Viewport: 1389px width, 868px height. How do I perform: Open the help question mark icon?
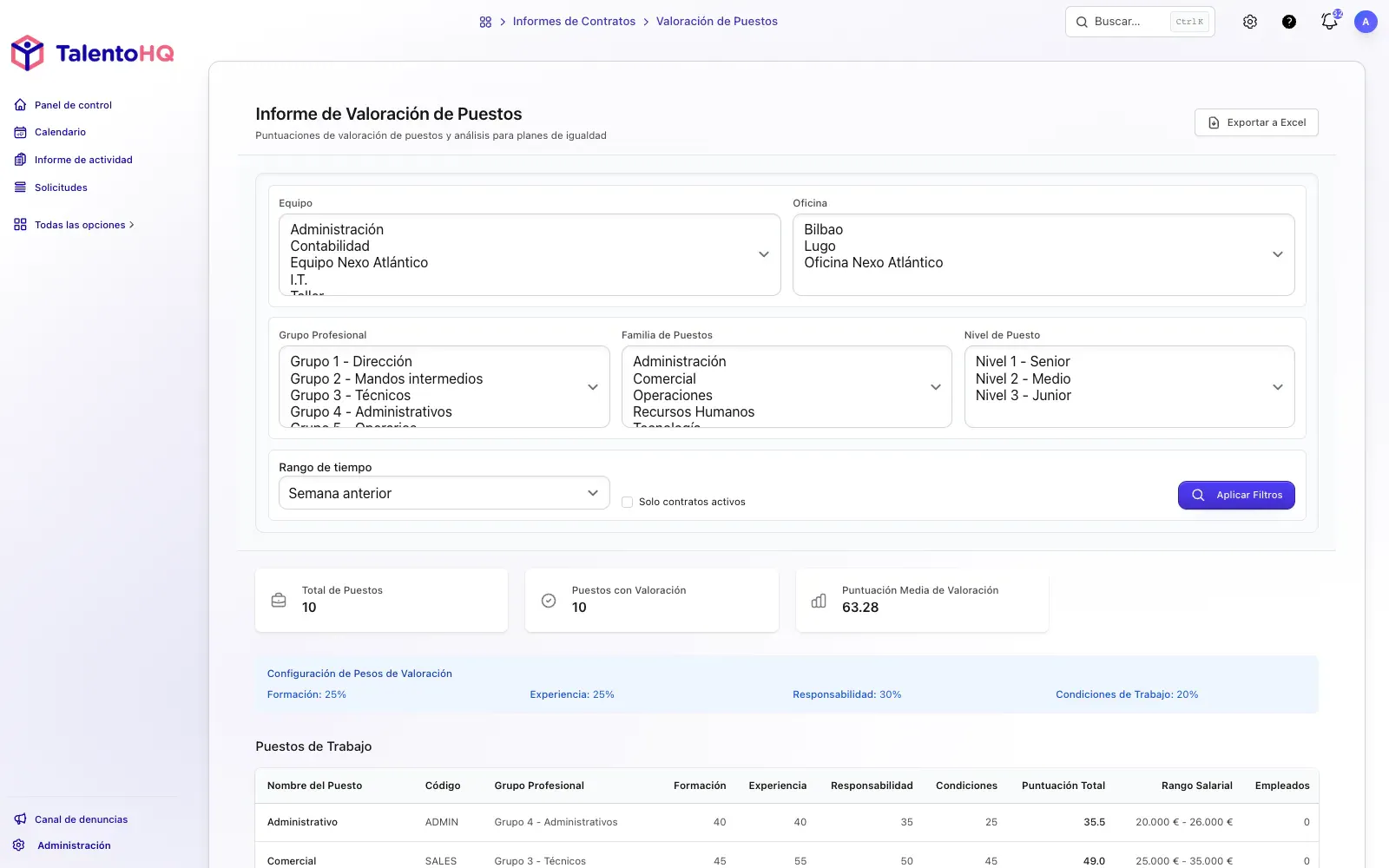pos(1289,22)
